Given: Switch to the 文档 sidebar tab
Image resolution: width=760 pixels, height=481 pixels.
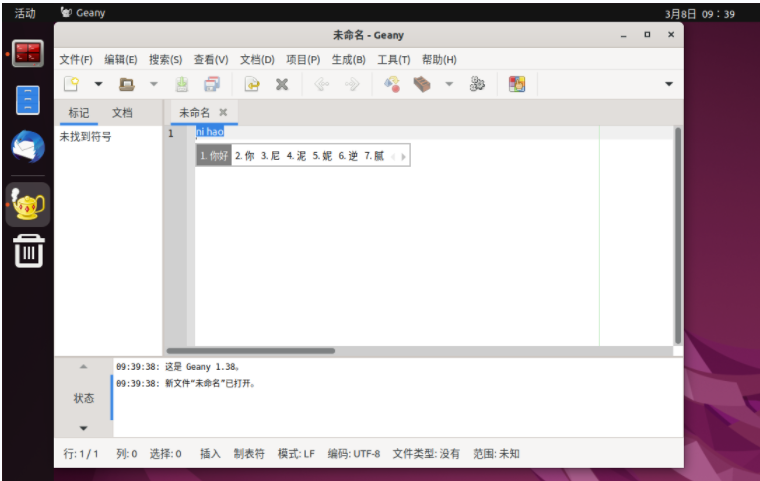Looking at the screenshot, I should point(122,113).
